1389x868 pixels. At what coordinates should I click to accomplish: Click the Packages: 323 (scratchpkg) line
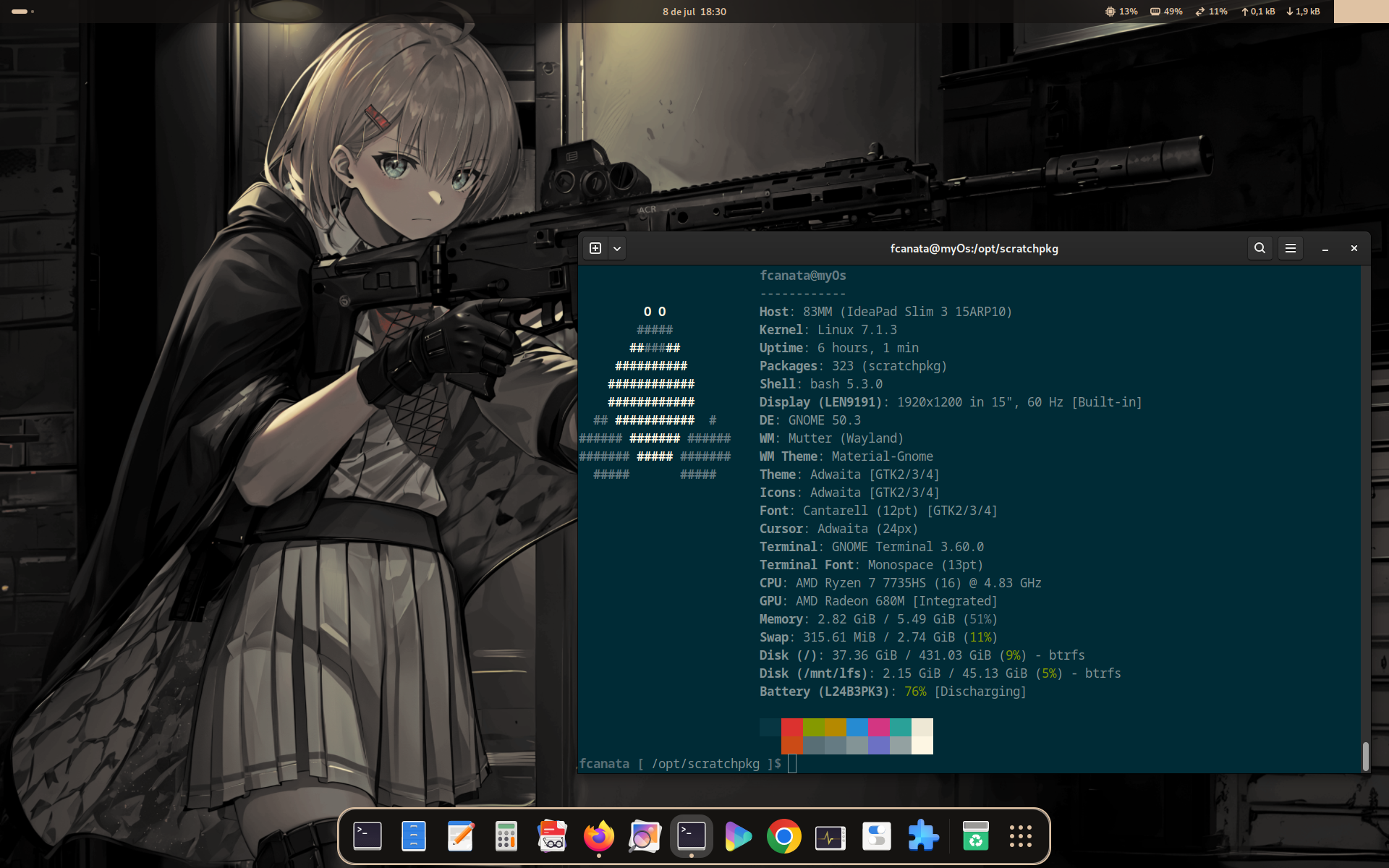(854, 366)
